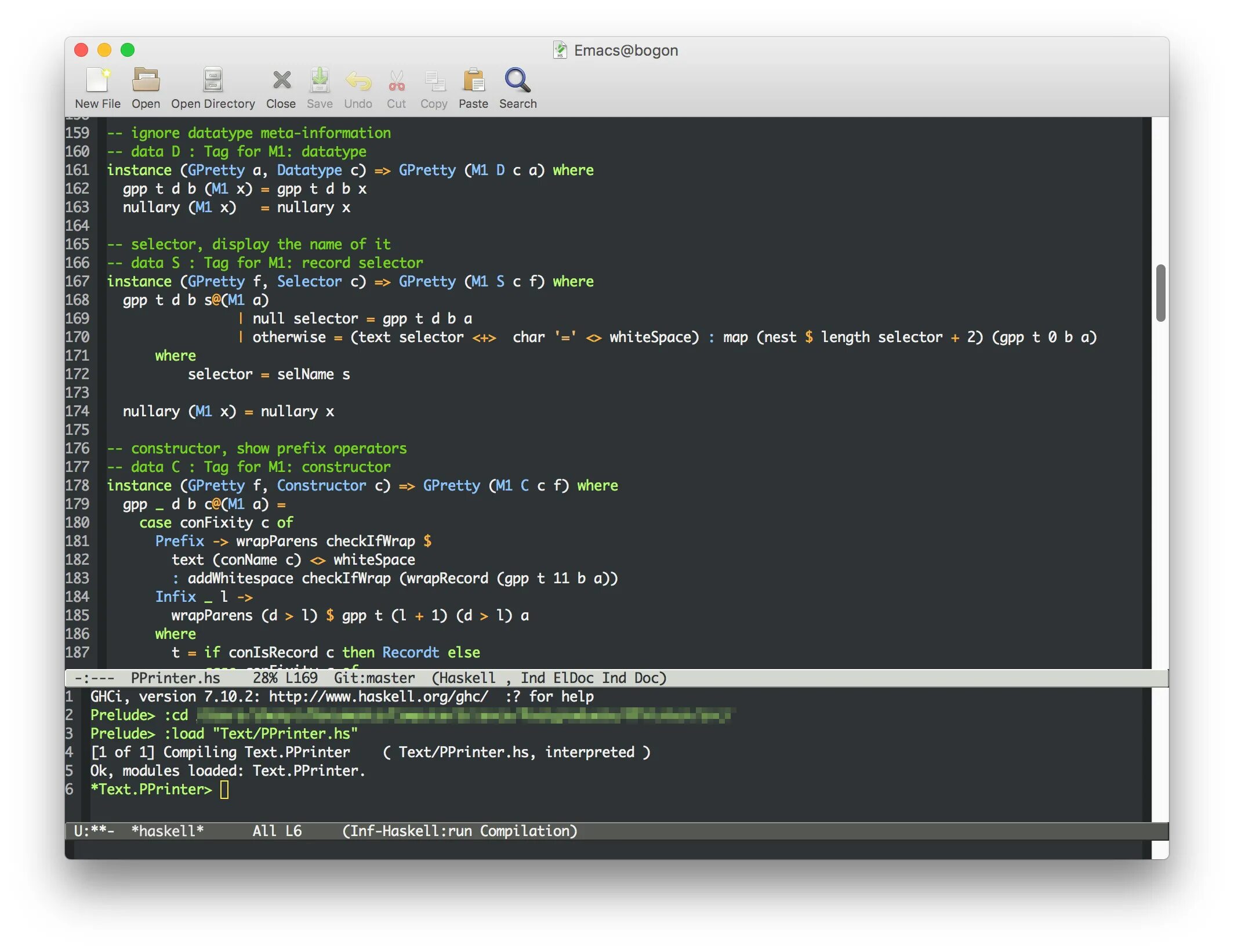Viewport: 1234px width, 952px height.
Task: Click 'Ok, modules loaded: Text.PPrinter.' line
Action: pos(227,771)
